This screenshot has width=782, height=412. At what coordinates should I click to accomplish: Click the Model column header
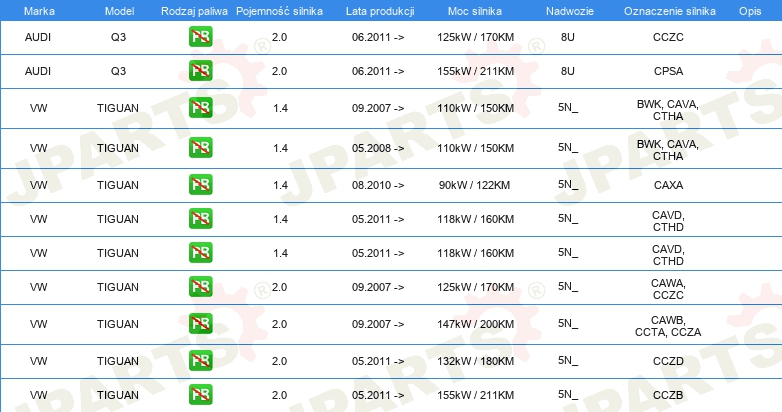coord(119,11)
